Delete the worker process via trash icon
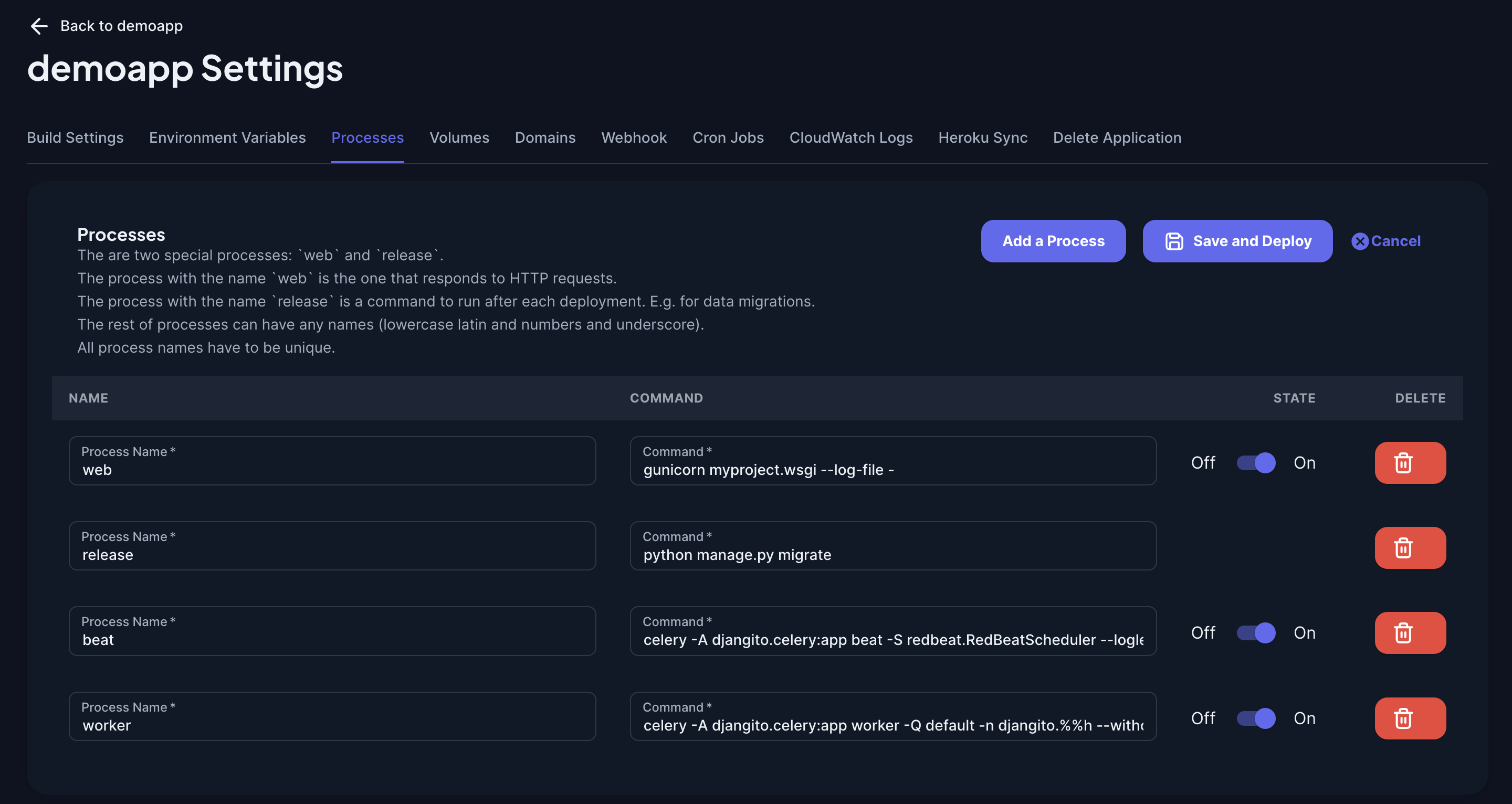The height and width of the screenshot is (804, 1512). click(1410, 718)
